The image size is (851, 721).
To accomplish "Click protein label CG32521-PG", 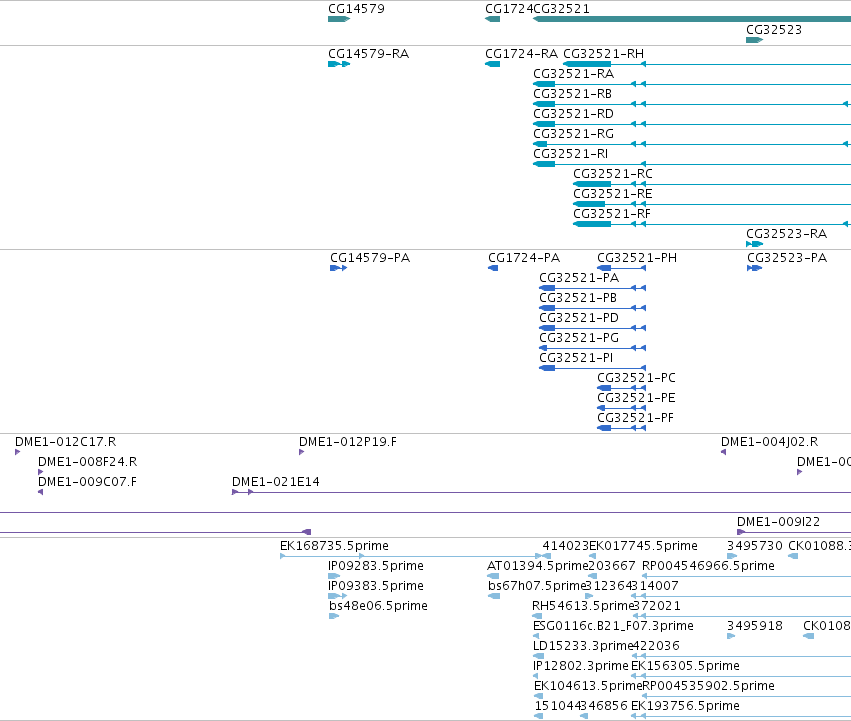I will pos(579,338).
